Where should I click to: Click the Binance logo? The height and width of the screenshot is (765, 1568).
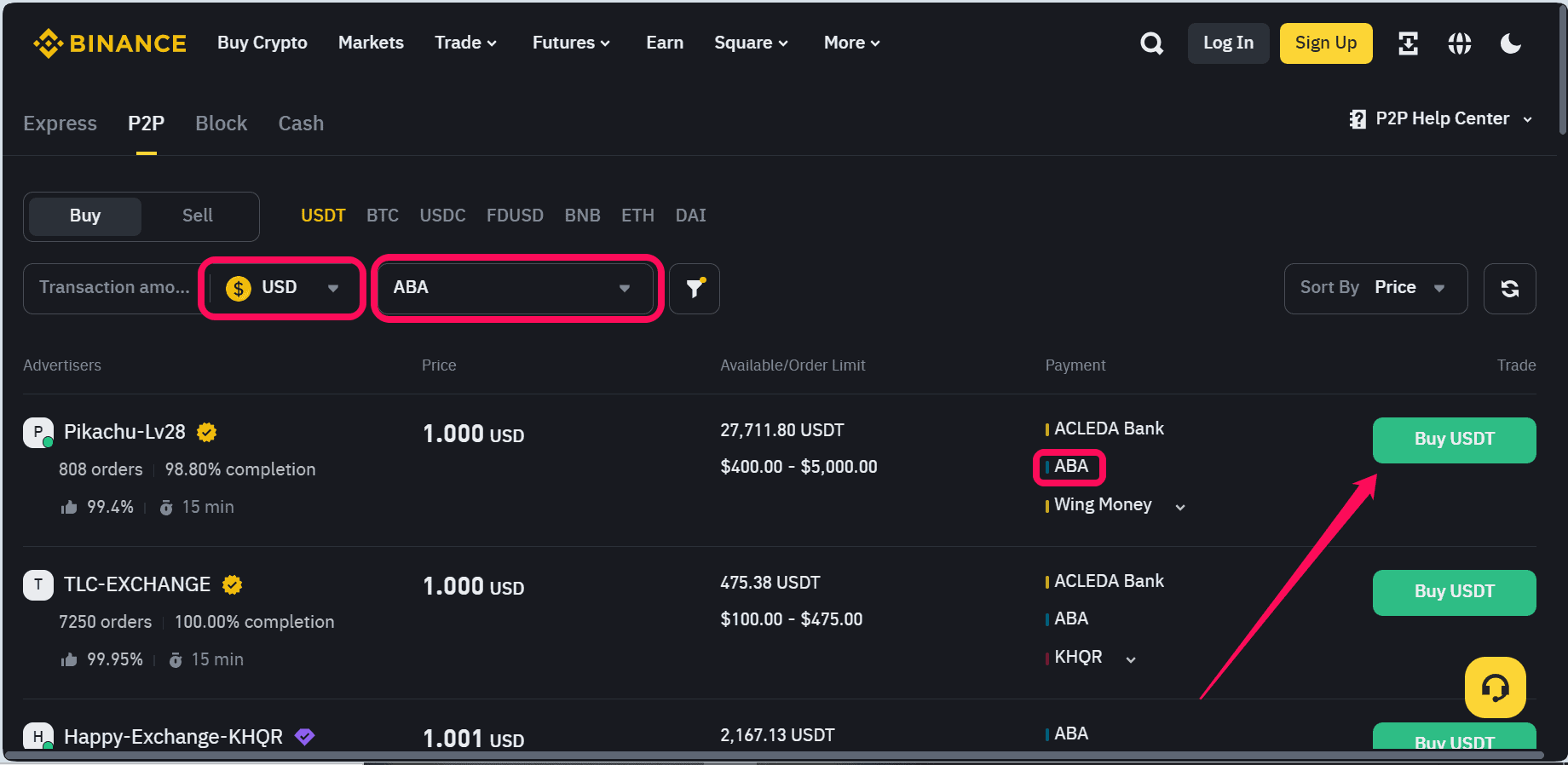click(110, 43)
